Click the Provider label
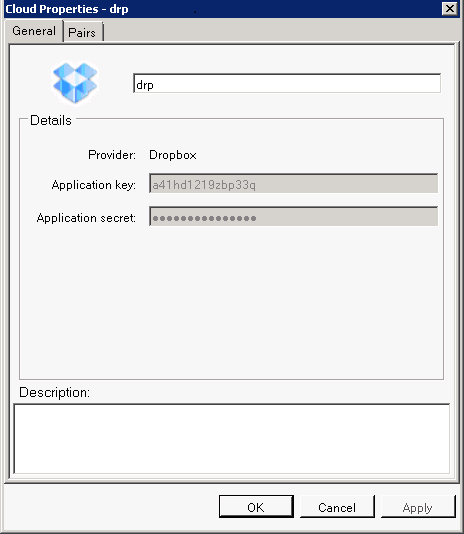This screenshot has height=534, width=464. coord(112,155)
